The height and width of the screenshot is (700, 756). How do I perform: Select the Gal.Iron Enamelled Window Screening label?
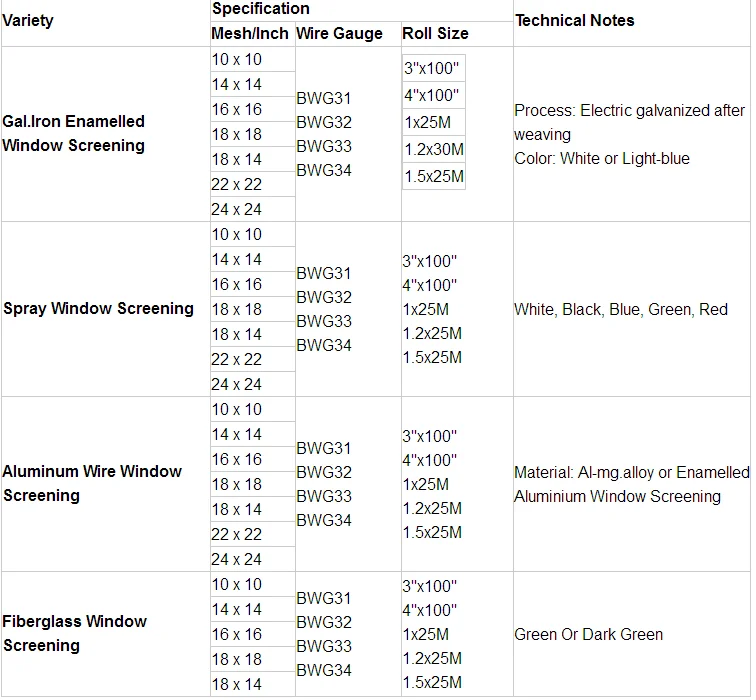coord(74,134)
